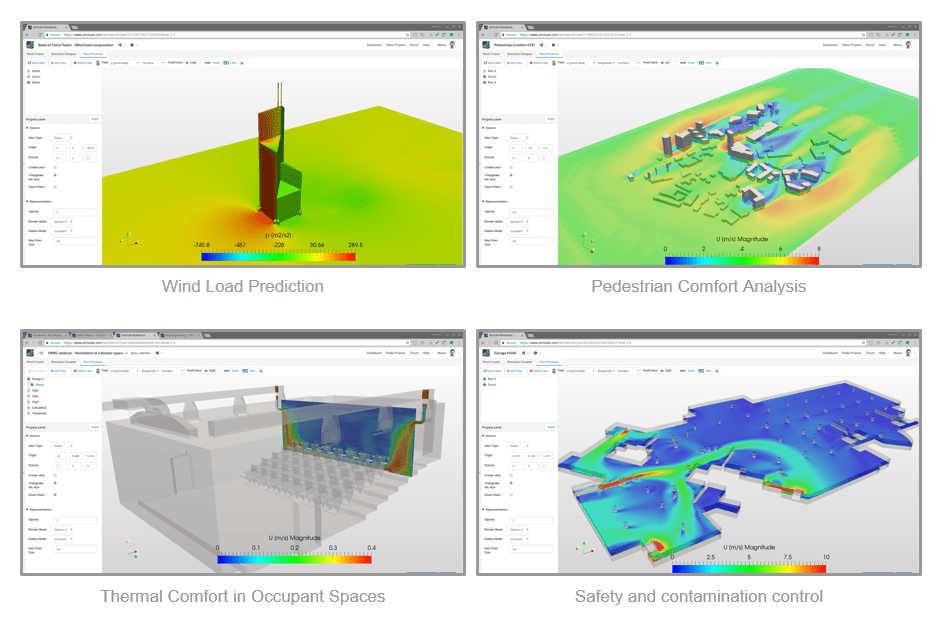Enable Show Plane checkbox in Wind Load panel
947x621 pixels.
(x=55, y=187)
